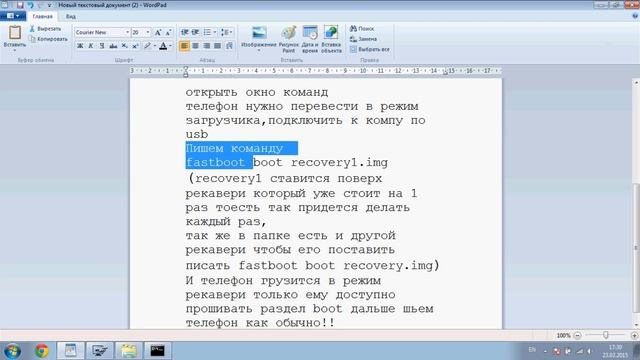The width and height of the screenshot is (640, 360).
Task: Toggle strikethrough formatting
Action: click(113, 46)
